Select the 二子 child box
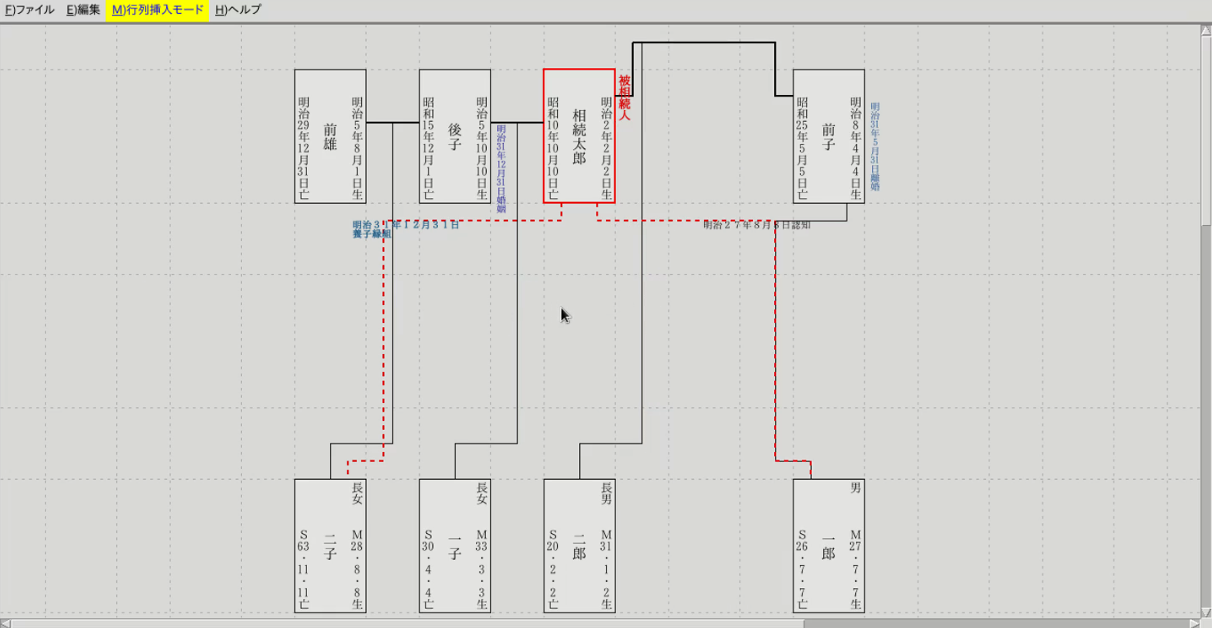 coord(330,546)
